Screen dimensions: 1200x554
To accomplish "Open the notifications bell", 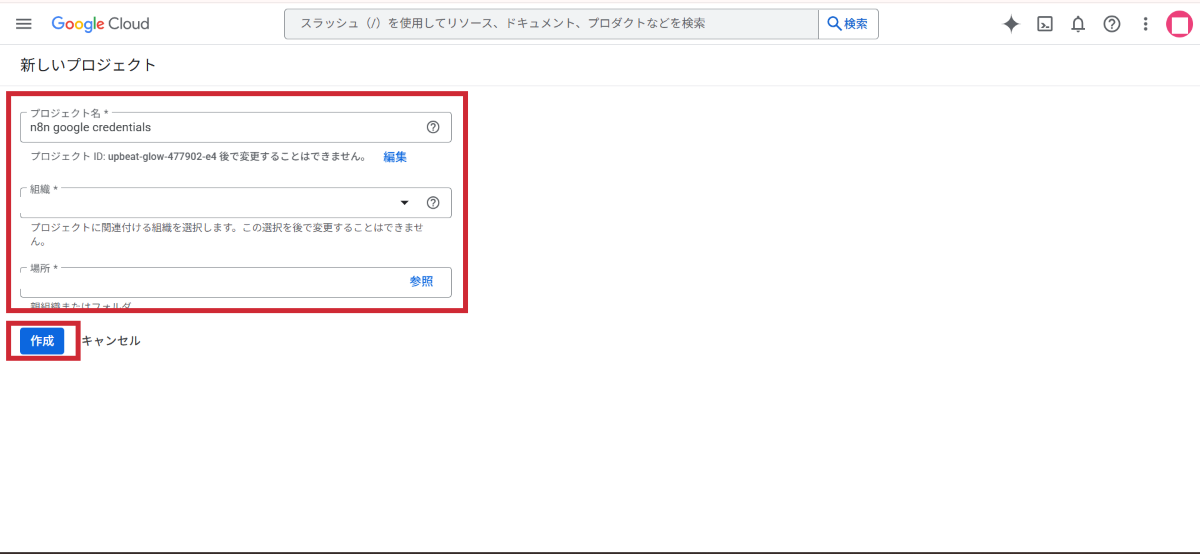I will [x=1078, y=25].
